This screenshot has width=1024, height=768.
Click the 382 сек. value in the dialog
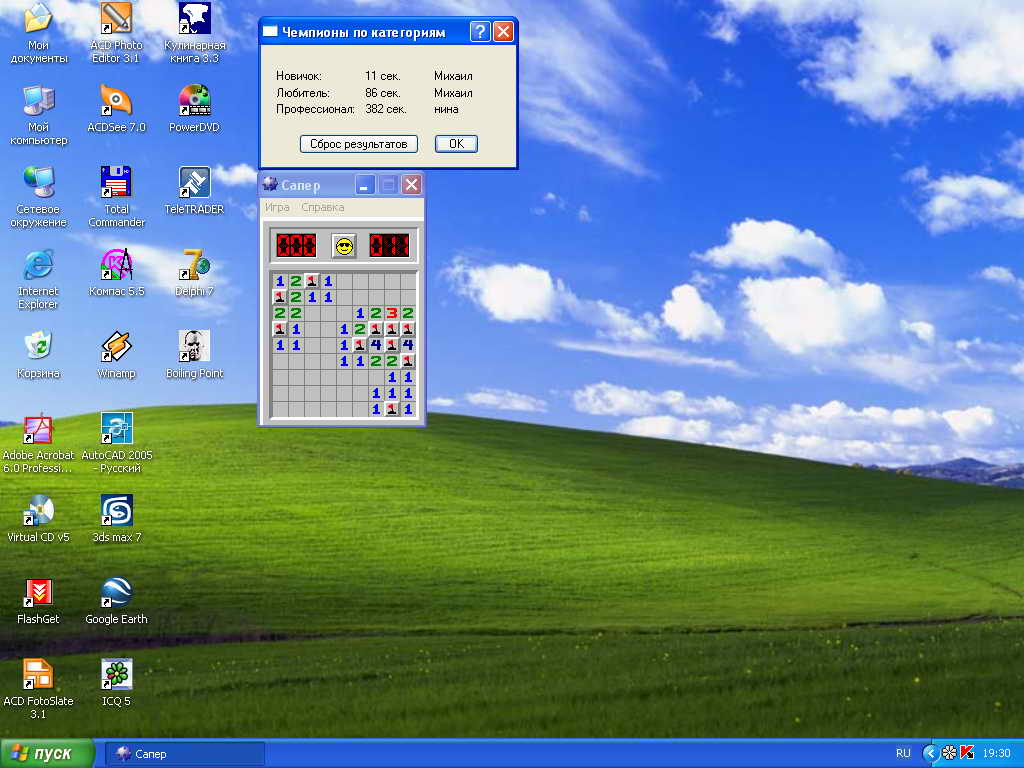click(x=385, y=109)
